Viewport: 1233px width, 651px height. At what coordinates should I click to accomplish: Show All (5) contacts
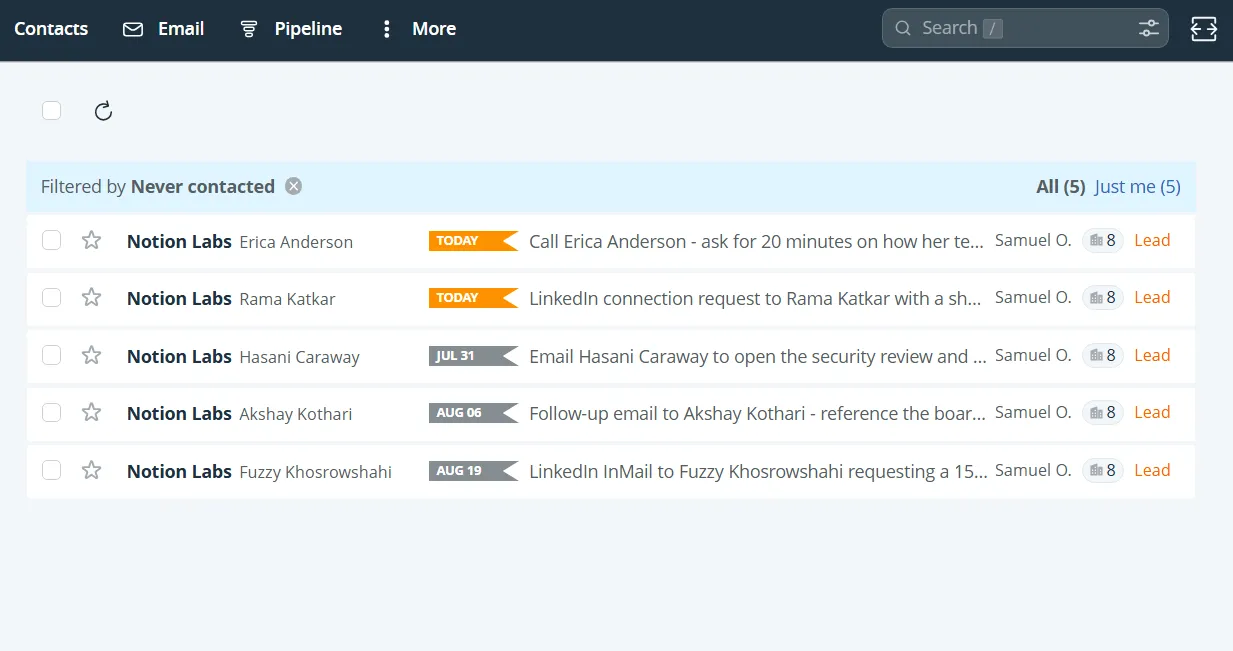pyautogui.click(x=1061, y=187)
